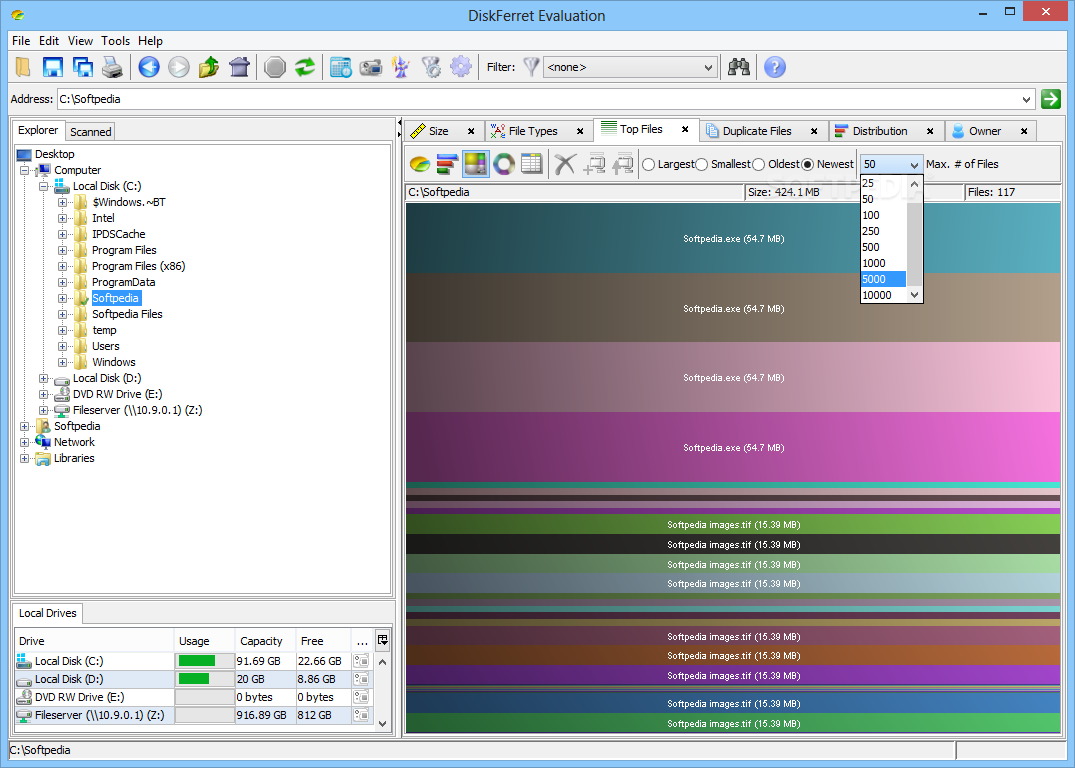
Task: Open the Tools menu
Action: pos(115,41)
